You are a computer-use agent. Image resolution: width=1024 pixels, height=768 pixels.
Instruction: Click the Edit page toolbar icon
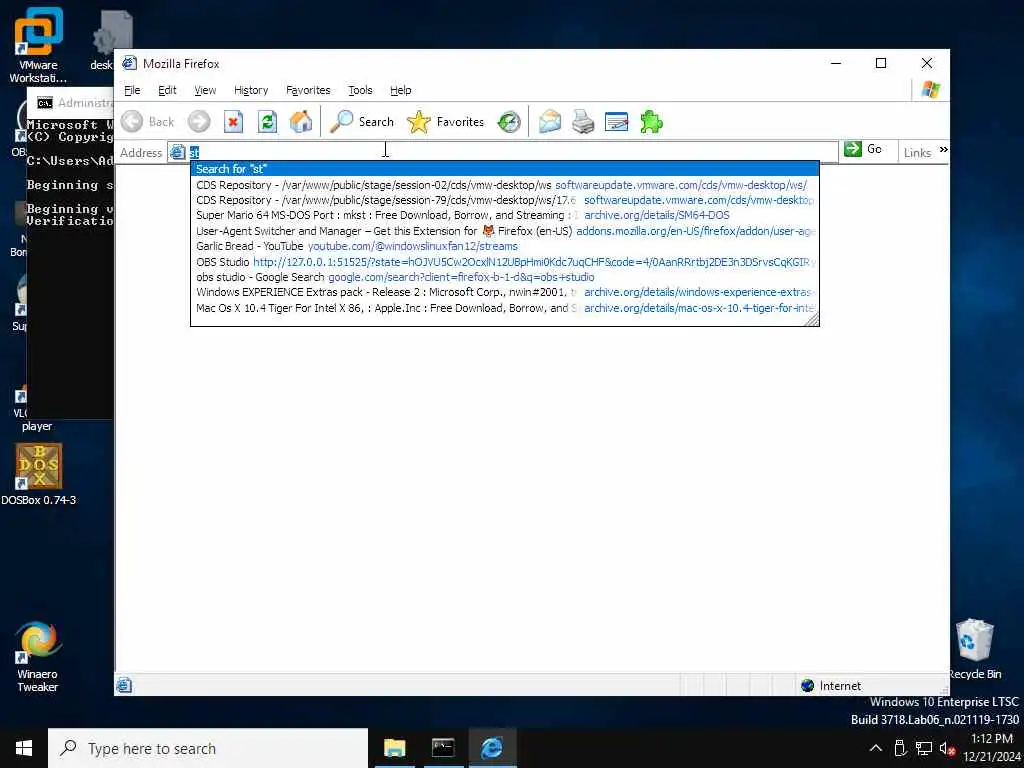click(x=616, y=121)
